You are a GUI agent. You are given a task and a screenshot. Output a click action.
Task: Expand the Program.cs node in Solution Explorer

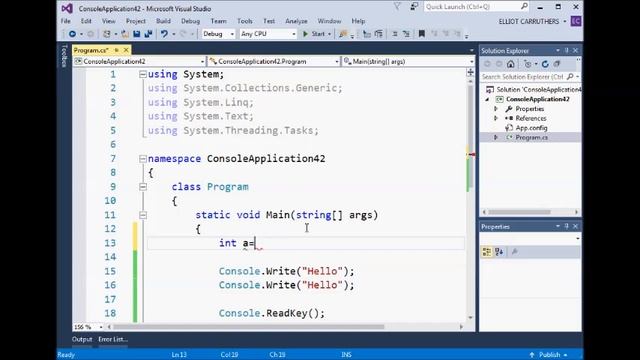496,138
